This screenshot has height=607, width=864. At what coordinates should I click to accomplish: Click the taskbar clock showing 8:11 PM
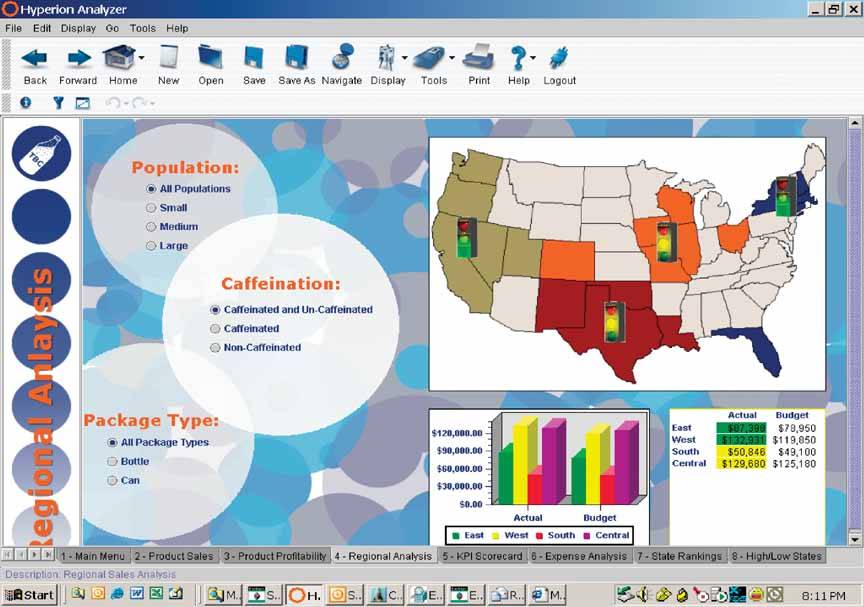coord(823,595)
